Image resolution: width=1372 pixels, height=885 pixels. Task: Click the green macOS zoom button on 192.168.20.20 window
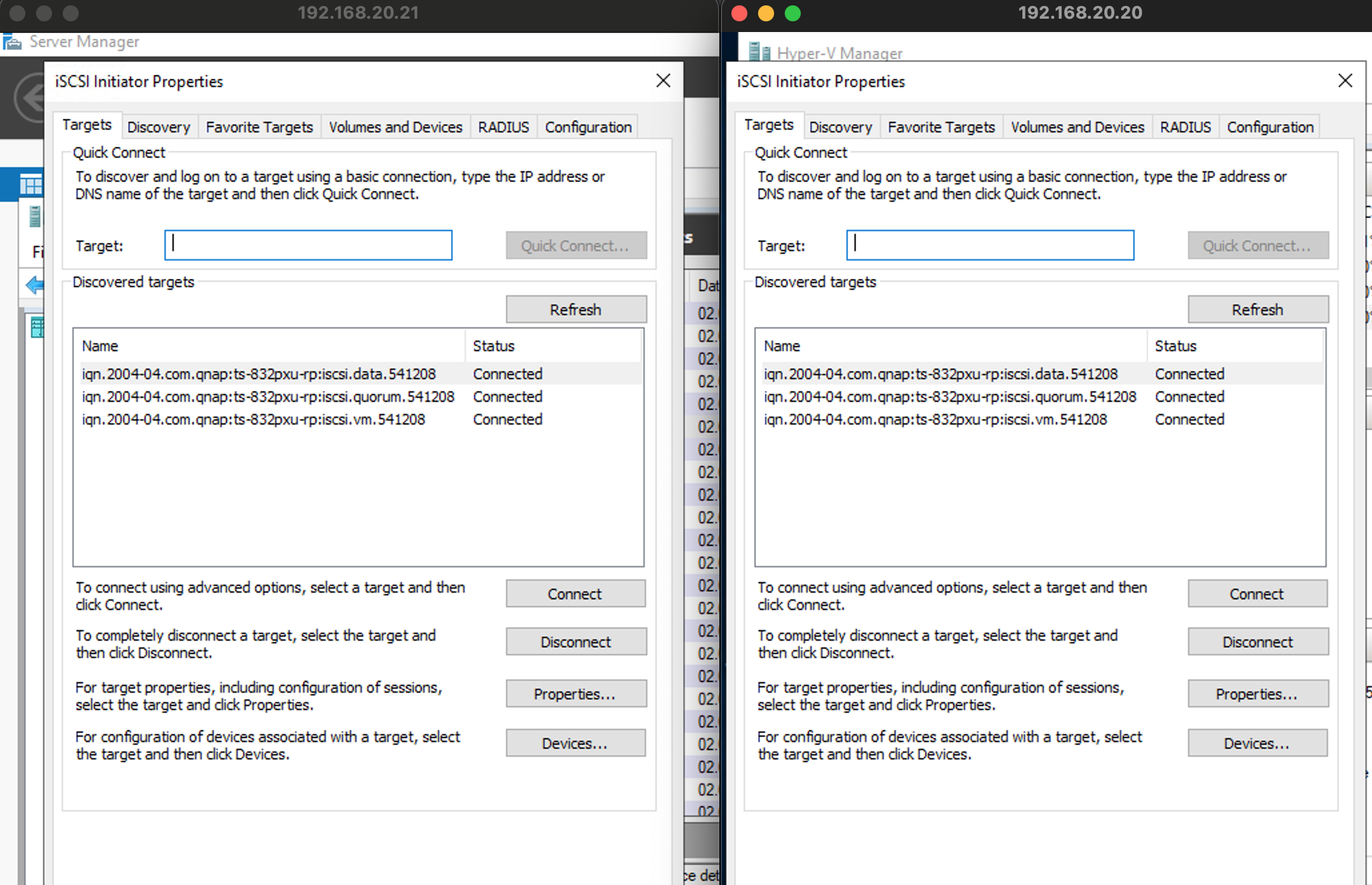(x=793, y=13)
